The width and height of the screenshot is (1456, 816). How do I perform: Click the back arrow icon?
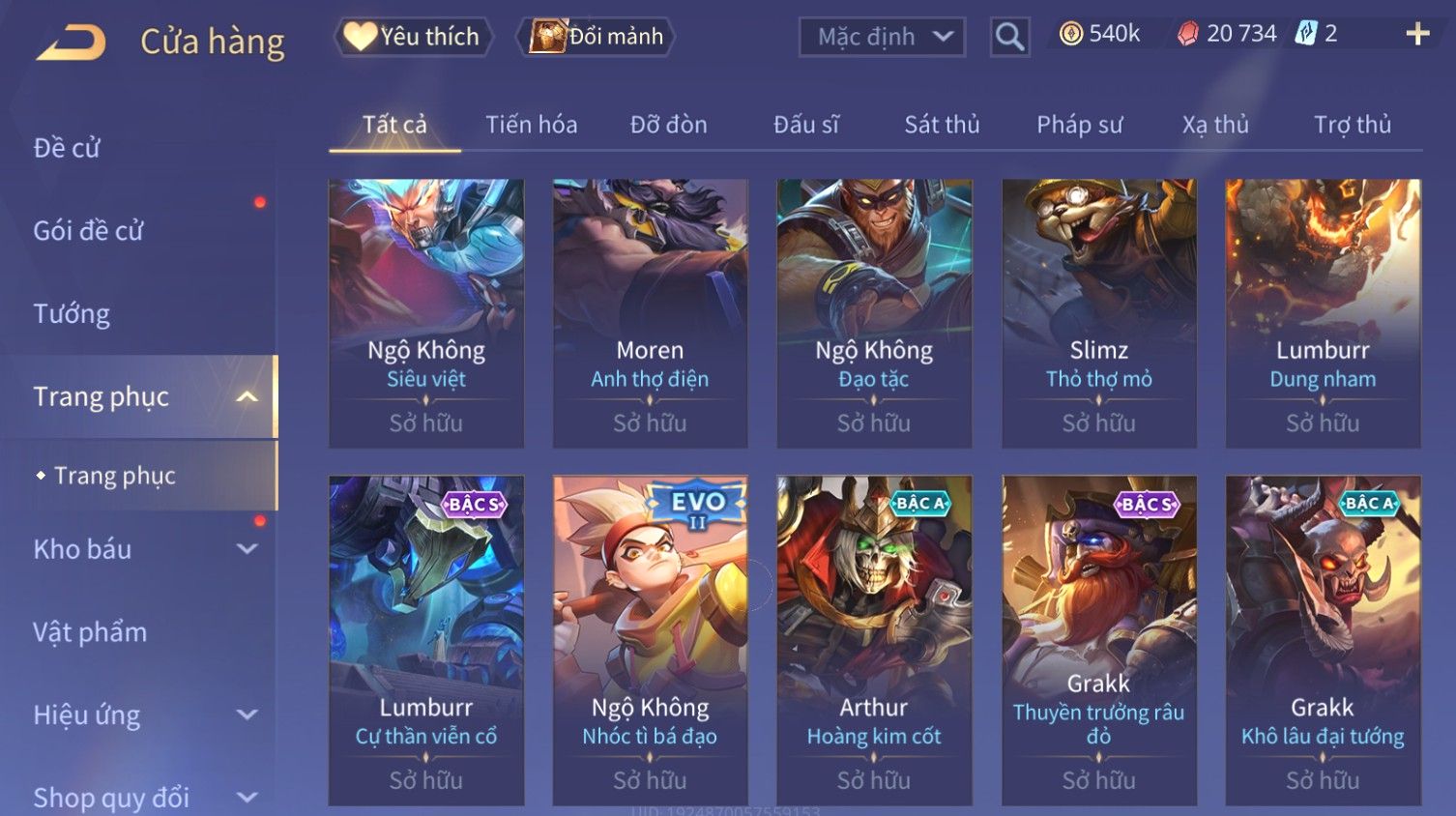(x=71, y=43)
